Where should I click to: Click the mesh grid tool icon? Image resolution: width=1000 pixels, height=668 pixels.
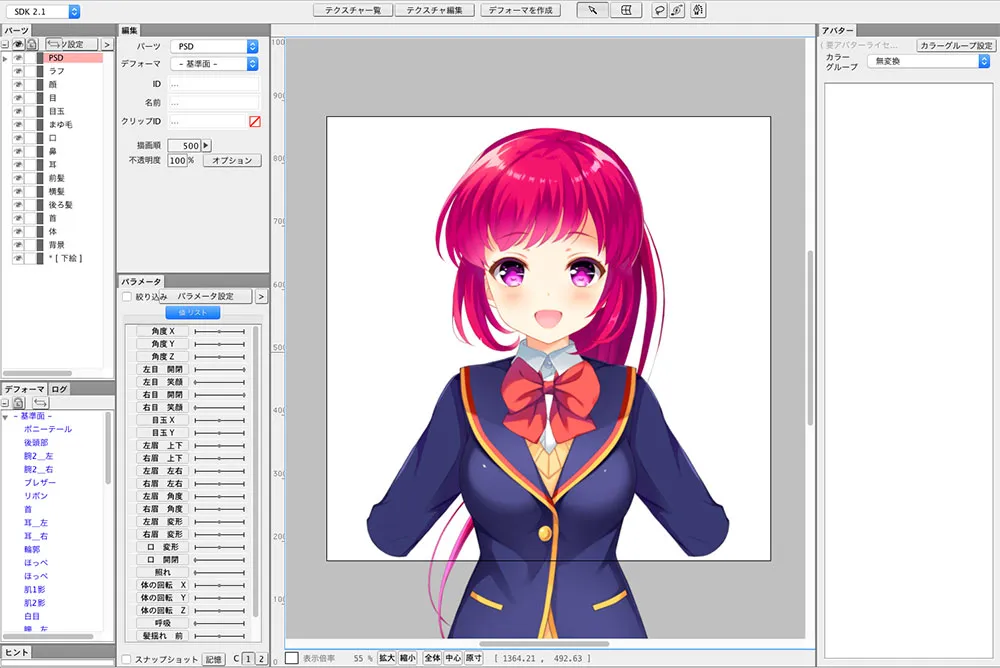coord(625,10)
